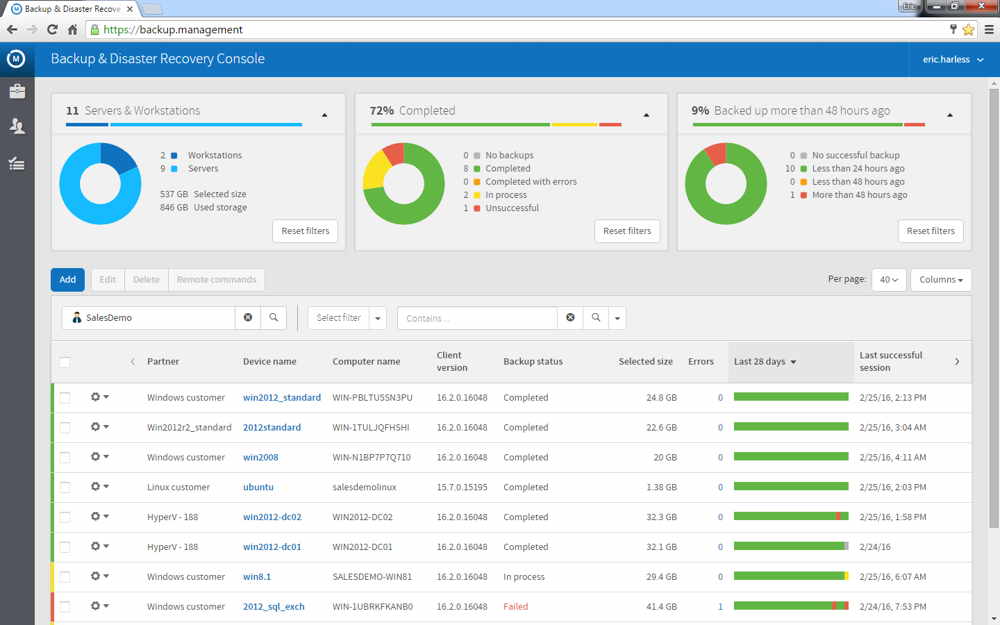Open the Per page count dropdown
The image size is (1000, 625).
click(888, 279)
